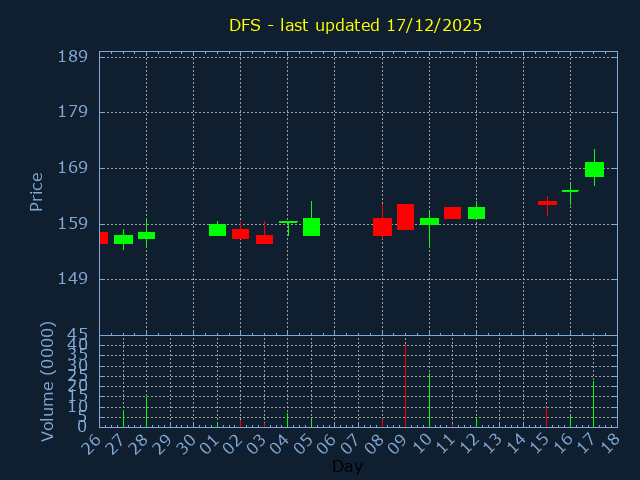Image resolution: width=640 pixels, height=480 pixels.
Task: Select the green candlestick for day 17
Action: click(594, 169)
